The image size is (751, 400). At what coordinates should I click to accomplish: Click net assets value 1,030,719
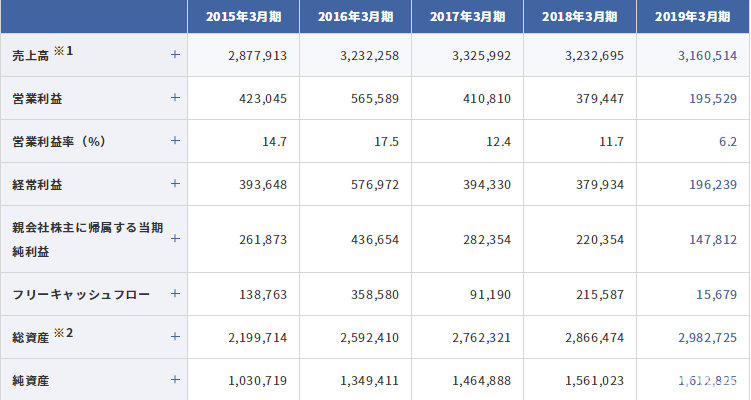click(x=258, y=381)
